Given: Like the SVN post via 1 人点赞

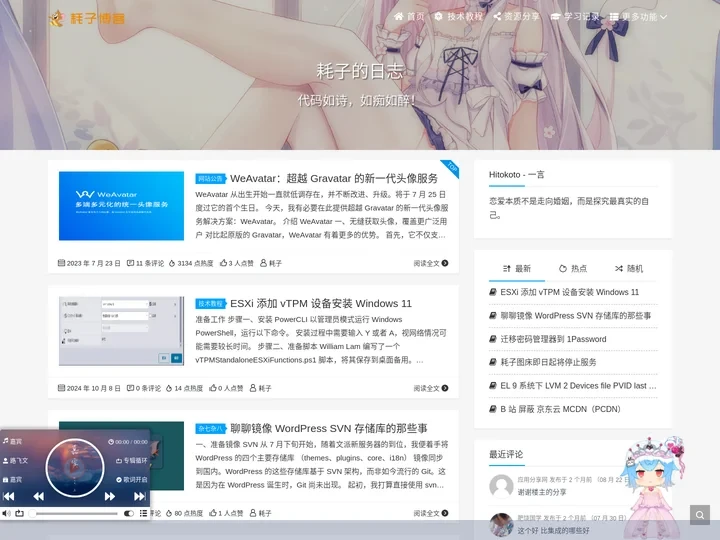Looking at the screenshot, I should click(225, 513).
